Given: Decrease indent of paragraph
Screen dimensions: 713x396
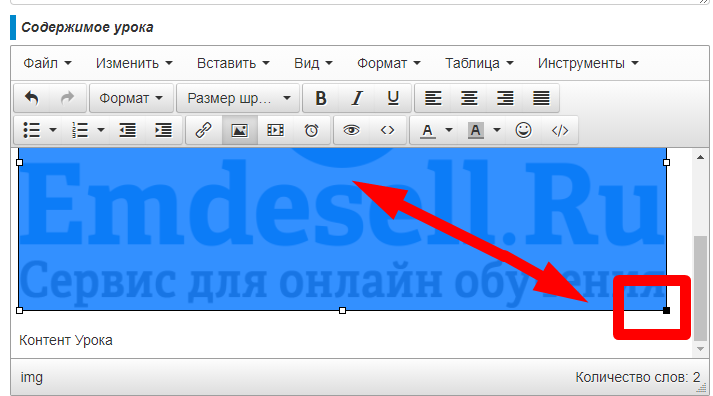Looking at the screenshot, I should click(x=128, y=130).
